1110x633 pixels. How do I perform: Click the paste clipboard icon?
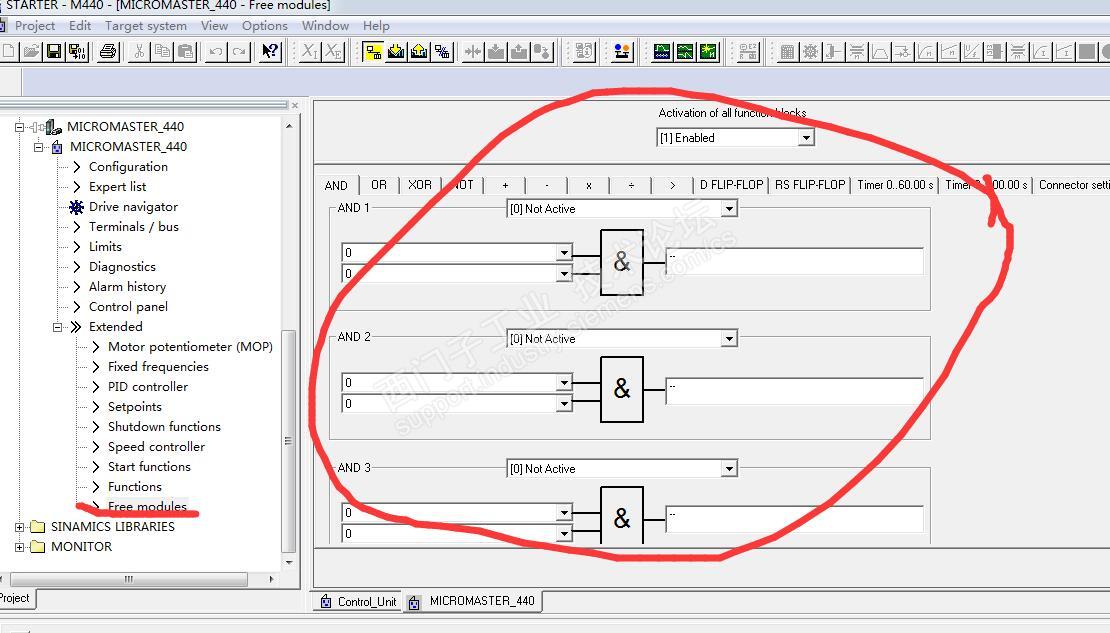pyautogui.click(x=185, y=52)
